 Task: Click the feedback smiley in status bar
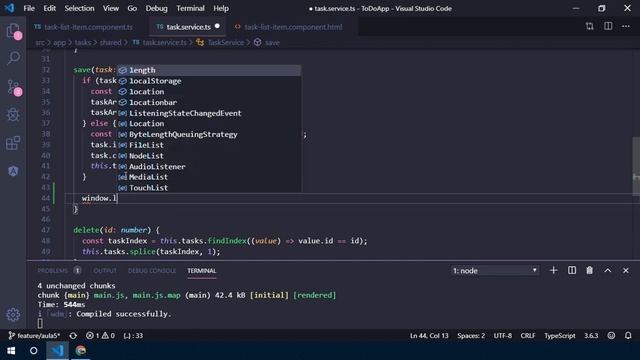[611, 336]
